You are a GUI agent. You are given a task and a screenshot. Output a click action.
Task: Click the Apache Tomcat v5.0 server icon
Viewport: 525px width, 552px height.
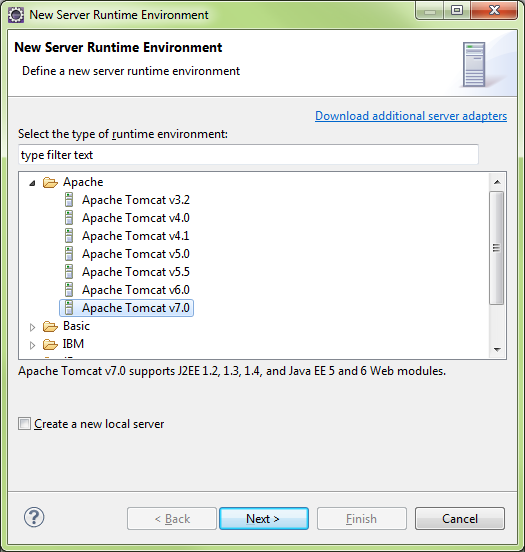(69, 253)
